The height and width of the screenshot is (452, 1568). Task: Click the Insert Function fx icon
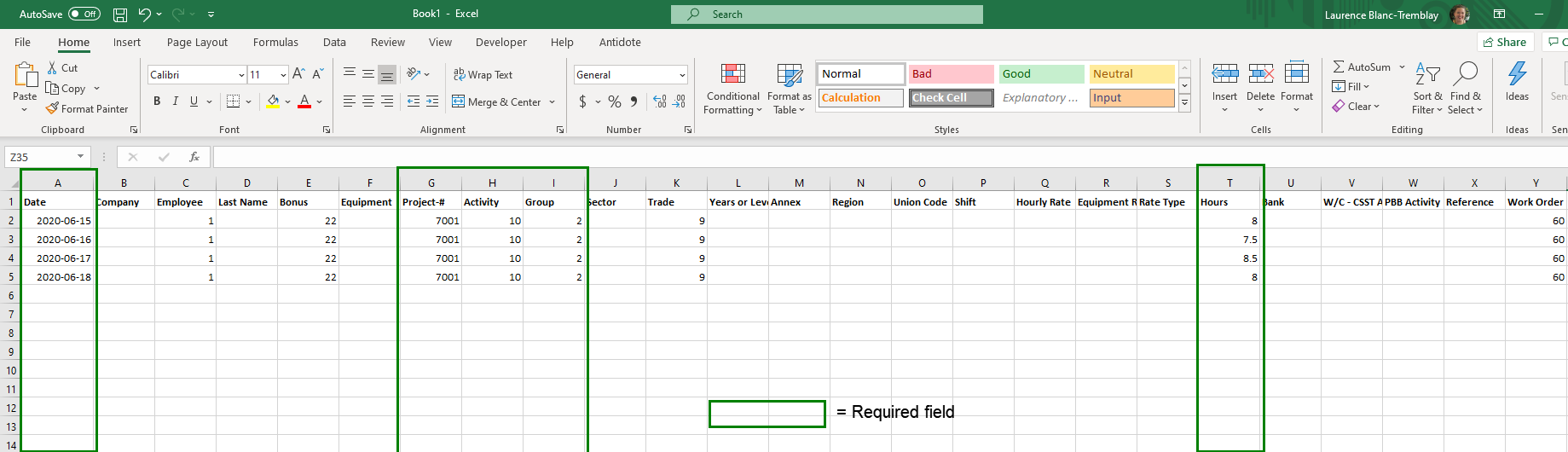(194, 157)
